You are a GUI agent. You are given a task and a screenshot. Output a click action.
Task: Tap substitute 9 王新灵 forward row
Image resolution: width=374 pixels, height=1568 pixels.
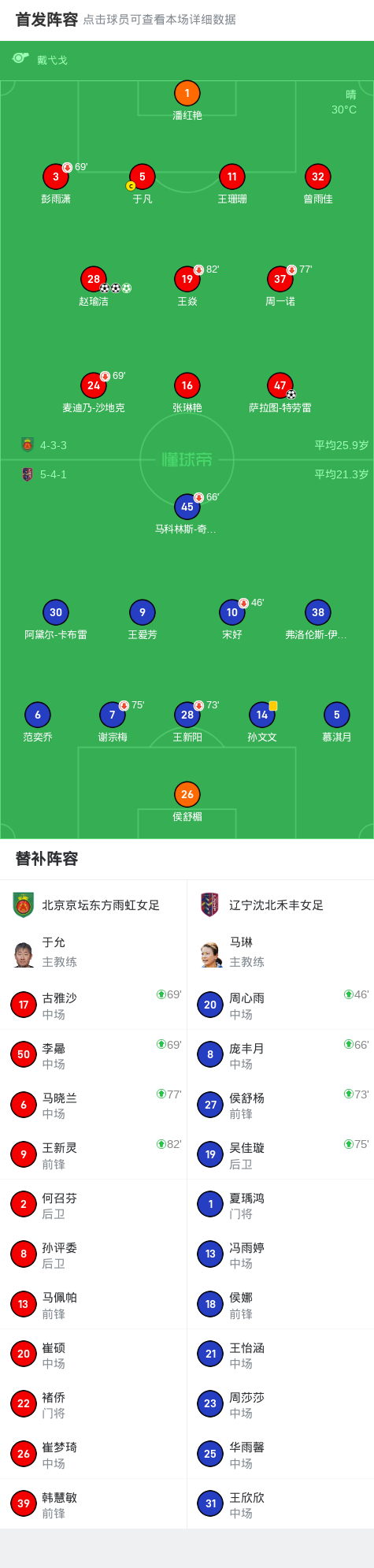coord(94,1154)
